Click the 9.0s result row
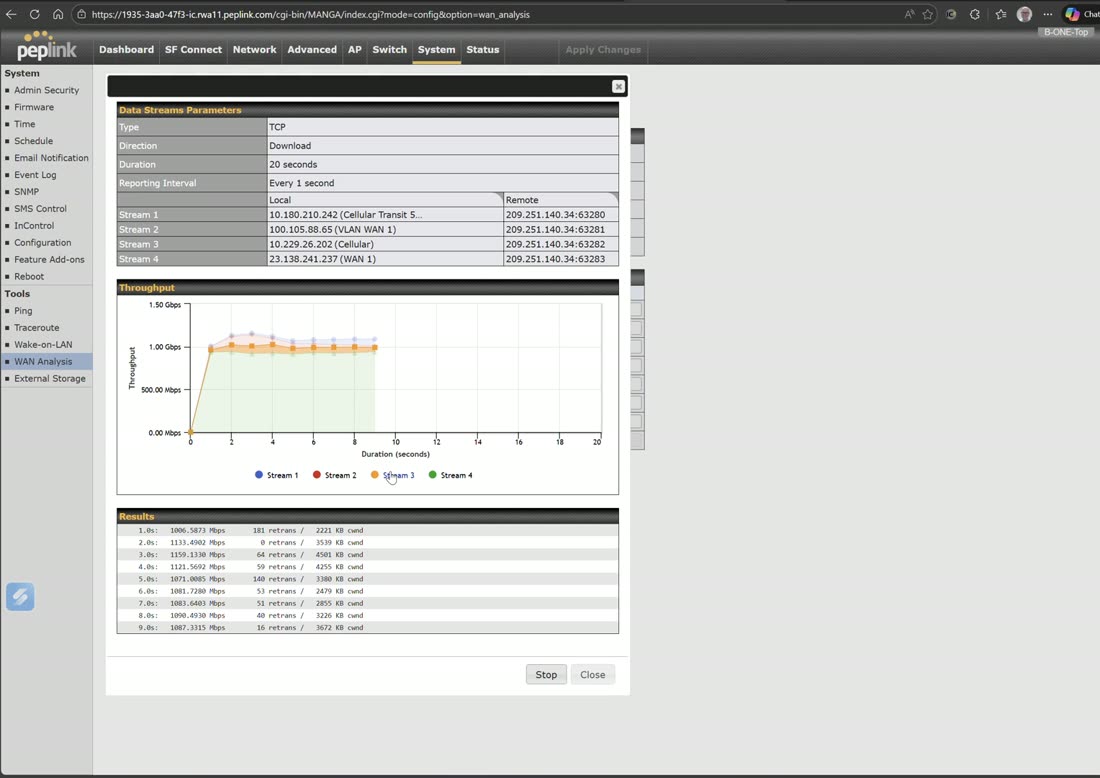Viewport: 1100px width, 778px height. click(x=368, y=628)
